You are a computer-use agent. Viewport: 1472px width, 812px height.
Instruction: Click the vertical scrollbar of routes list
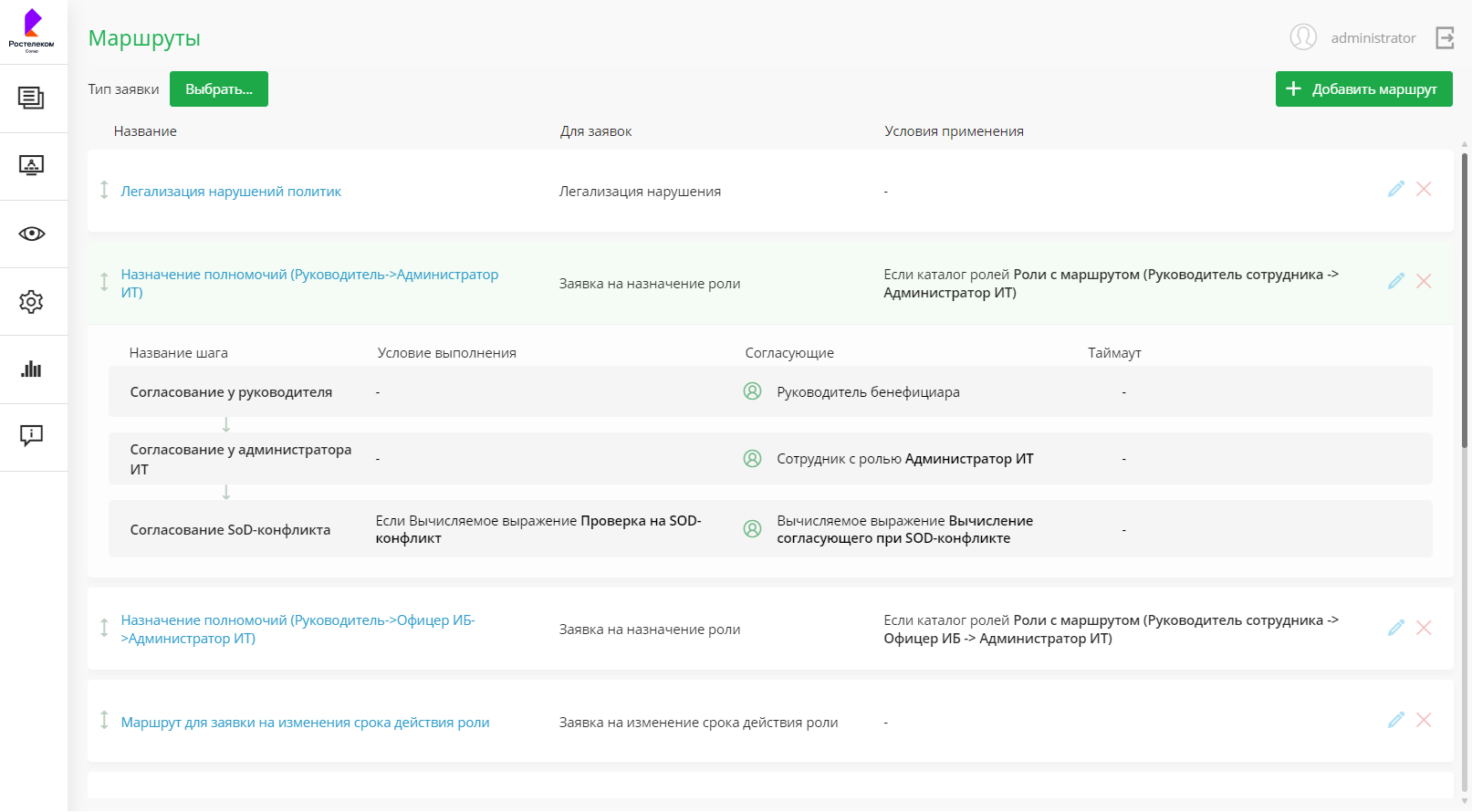1465,301
